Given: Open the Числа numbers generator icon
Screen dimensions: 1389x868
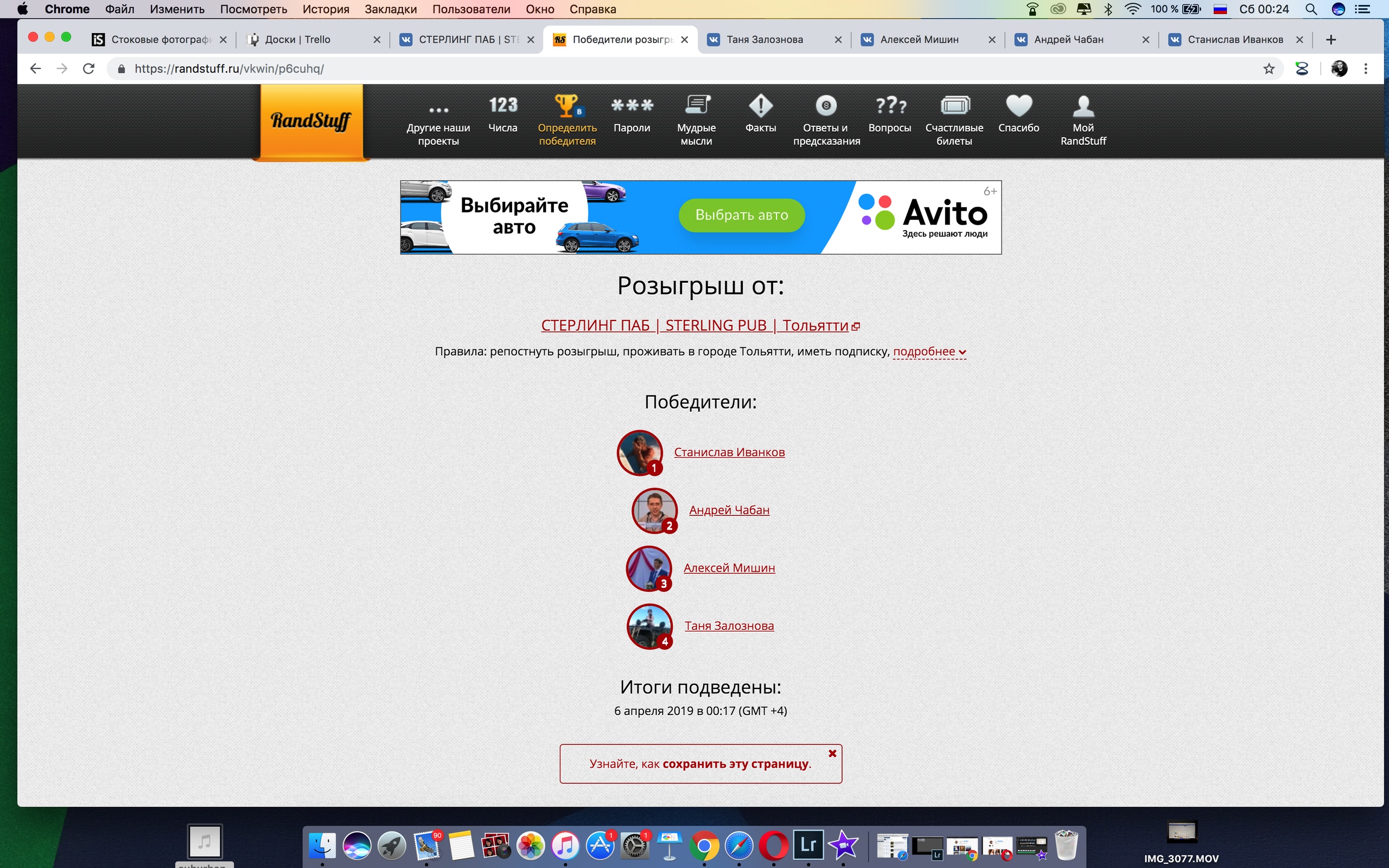Looking at the screenshot, I should [503, 106].
